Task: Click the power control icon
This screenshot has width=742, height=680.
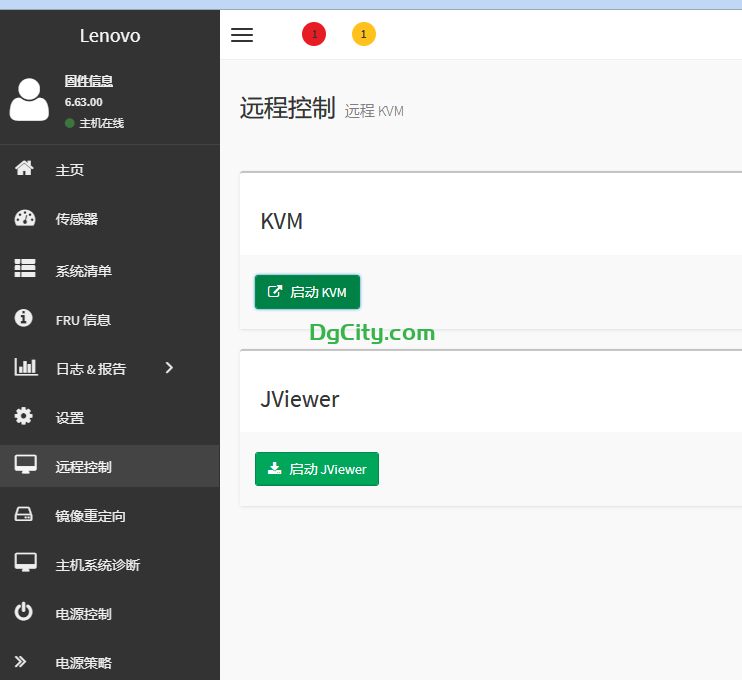Action: (24, 612)
